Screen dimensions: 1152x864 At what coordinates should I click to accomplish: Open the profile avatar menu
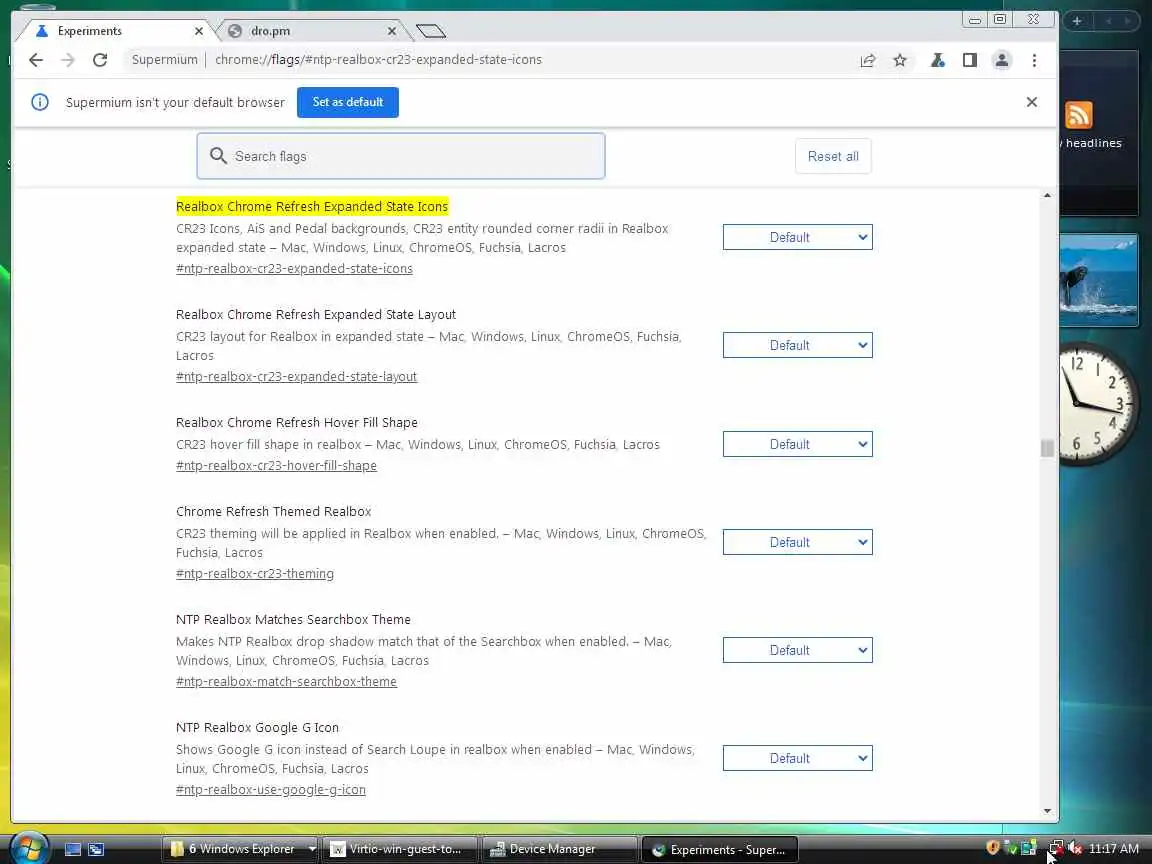[x=1001, y=60]
